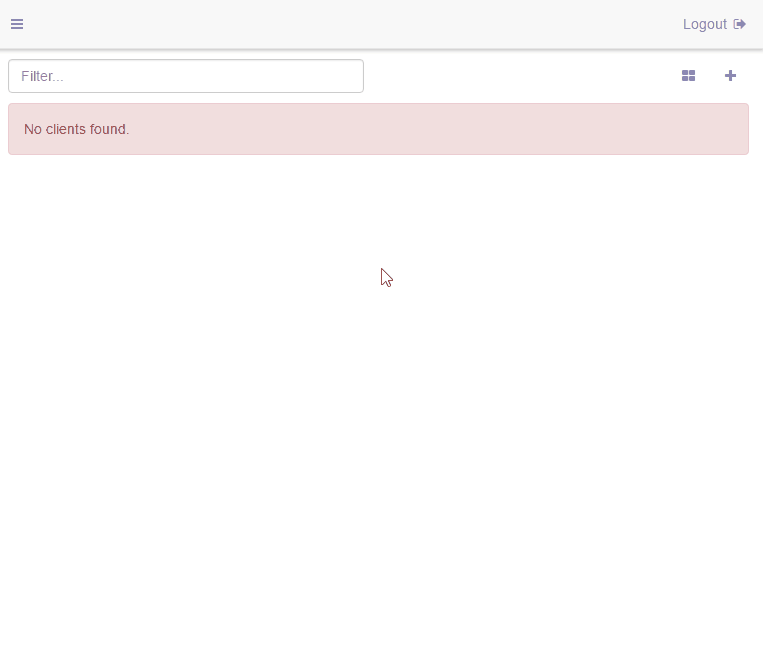
Task: Click the Logout link
Action: click(704, 24)
